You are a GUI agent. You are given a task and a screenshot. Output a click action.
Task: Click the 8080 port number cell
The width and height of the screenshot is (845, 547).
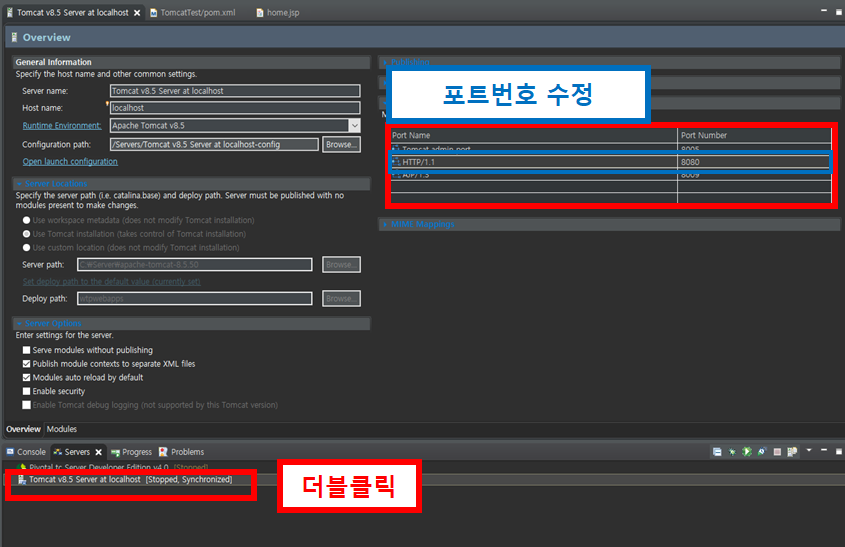[x=754, y=162]
